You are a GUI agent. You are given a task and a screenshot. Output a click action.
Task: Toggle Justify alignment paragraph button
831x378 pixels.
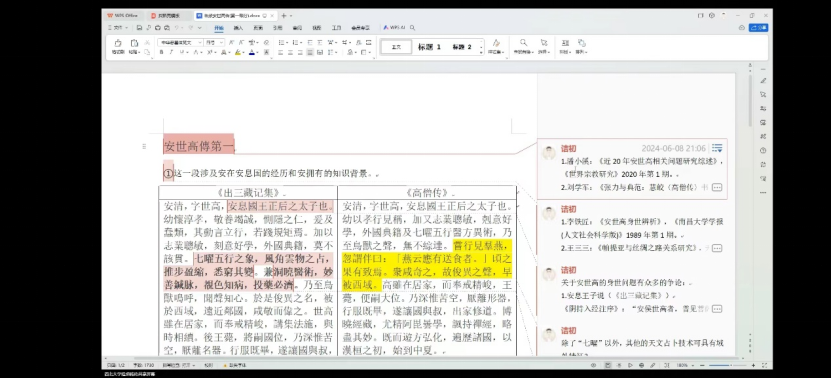click(x=310, y=52)
